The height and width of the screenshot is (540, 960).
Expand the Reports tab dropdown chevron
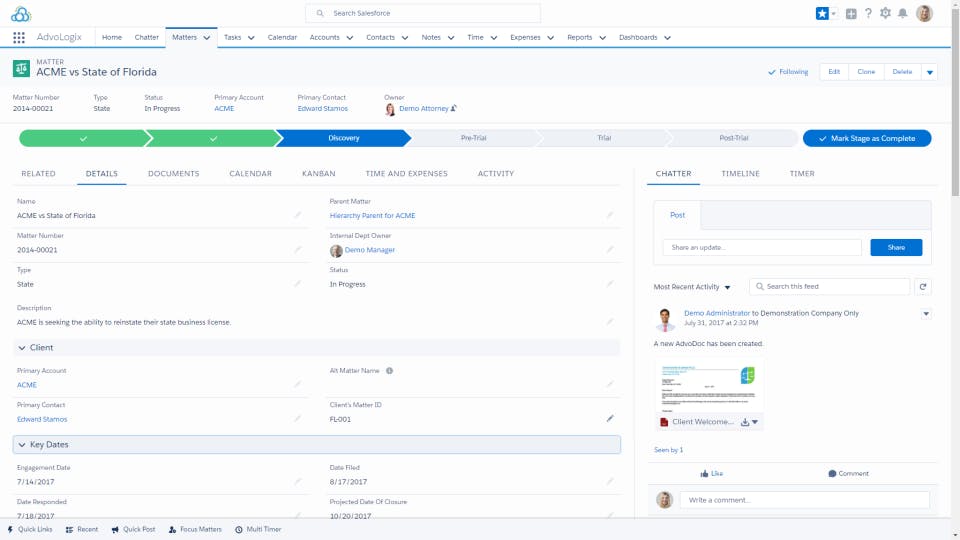[602, 38]
